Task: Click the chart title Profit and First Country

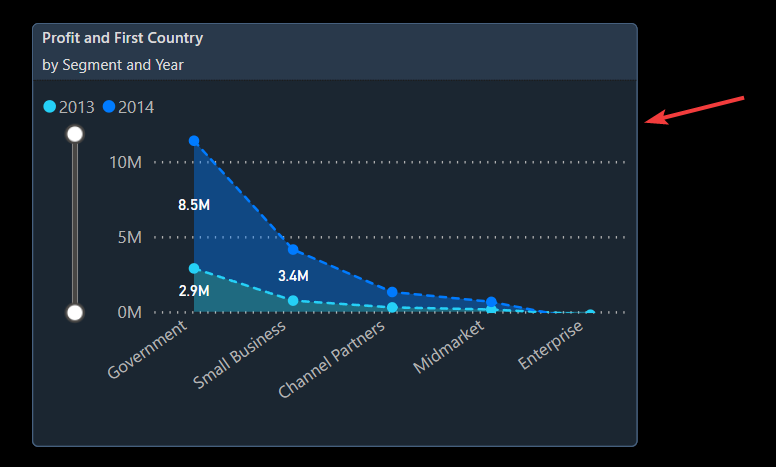Action: 122,38
